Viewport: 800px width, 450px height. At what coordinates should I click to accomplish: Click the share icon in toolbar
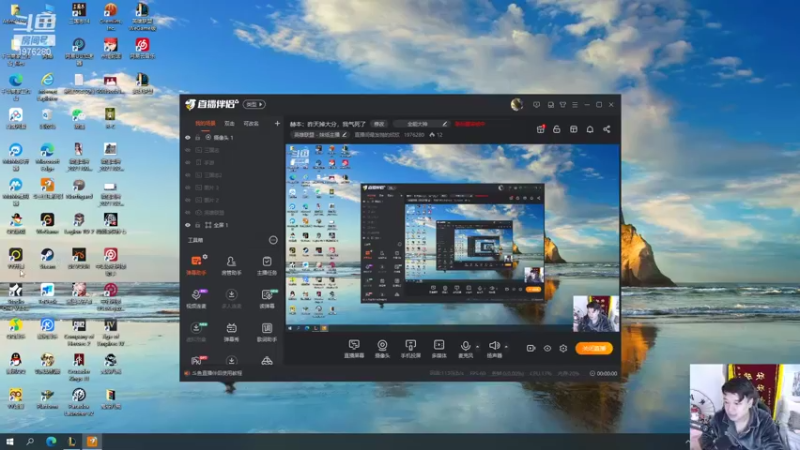607,129
